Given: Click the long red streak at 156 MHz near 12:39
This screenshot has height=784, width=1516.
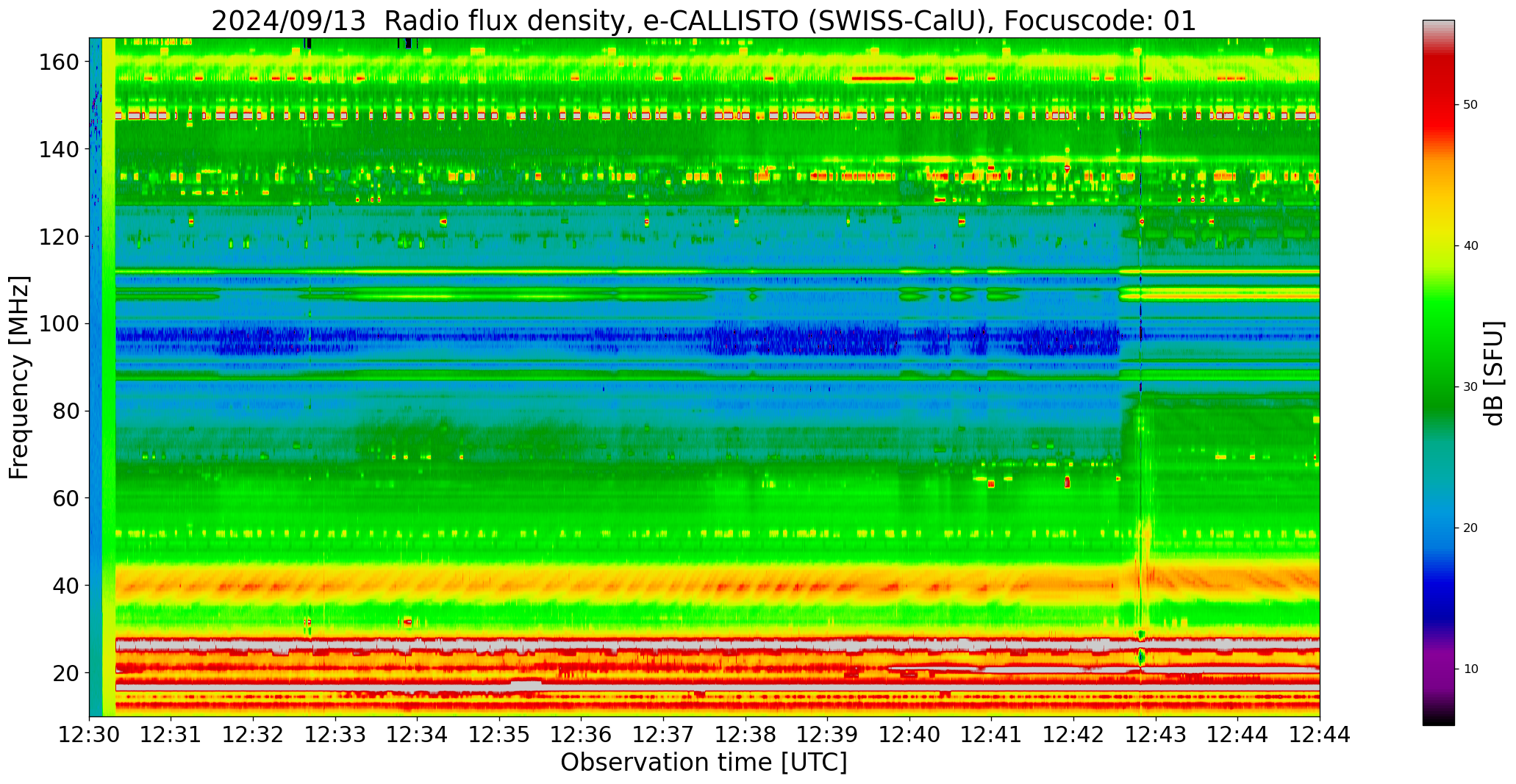Looking at the screenshot, I should coord(882,78).
